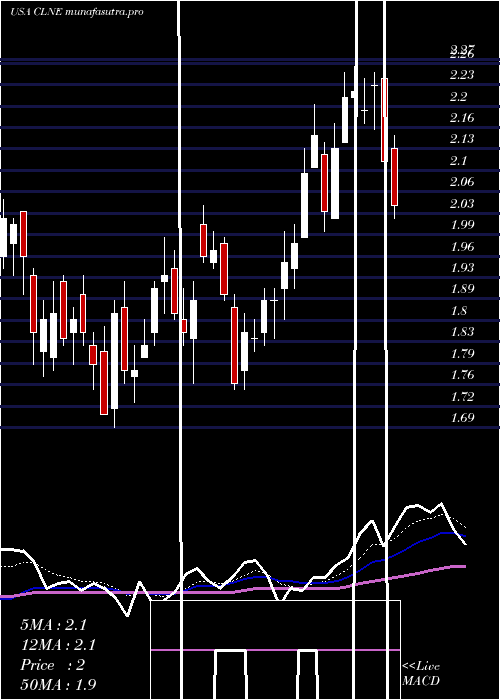This screenshot has width=500, height=700.
Task: Select the 1.72 price axis label
Action: point(462,396)
